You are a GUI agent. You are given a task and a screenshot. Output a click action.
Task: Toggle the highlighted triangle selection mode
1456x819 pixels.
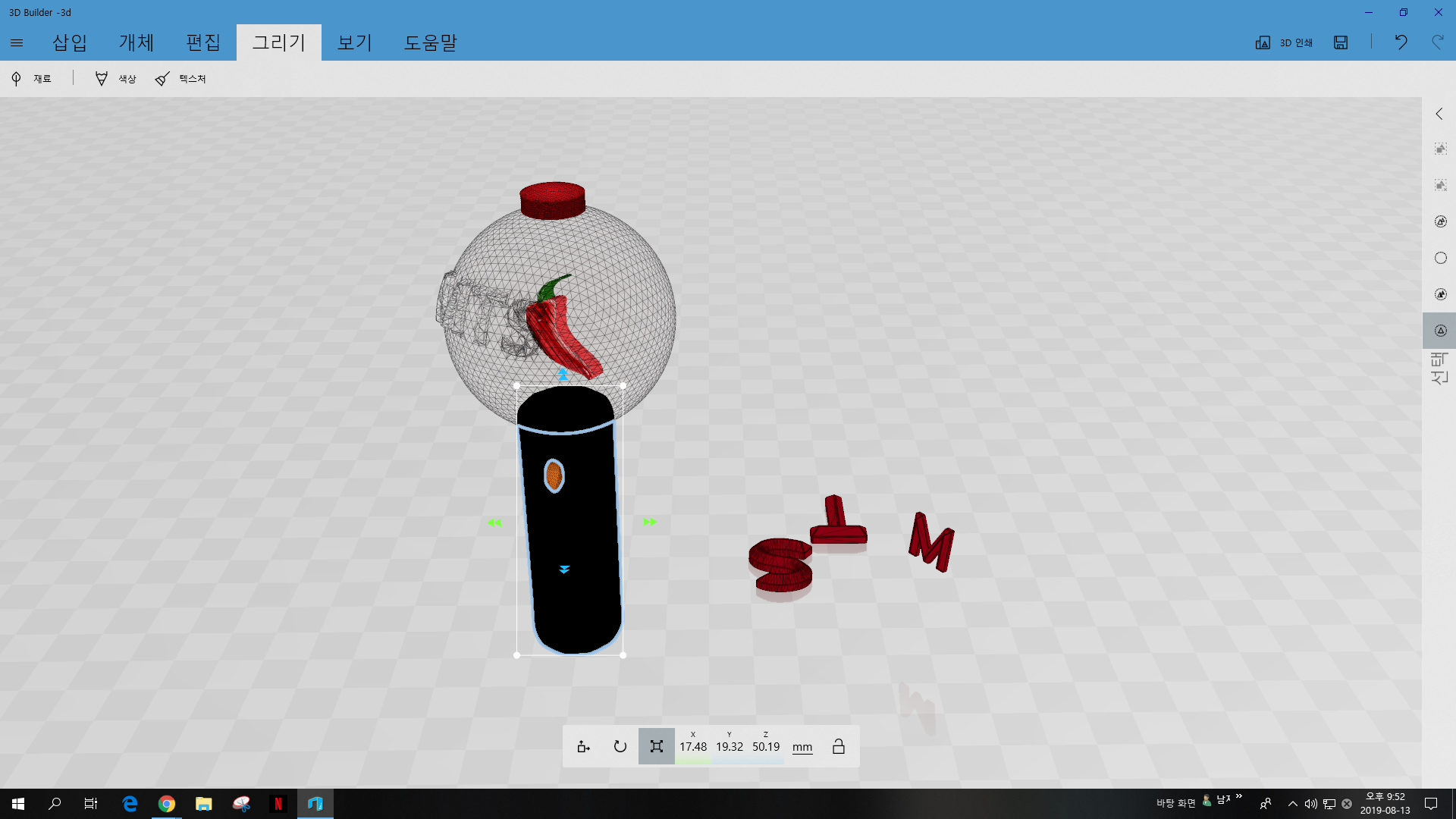1440,331
